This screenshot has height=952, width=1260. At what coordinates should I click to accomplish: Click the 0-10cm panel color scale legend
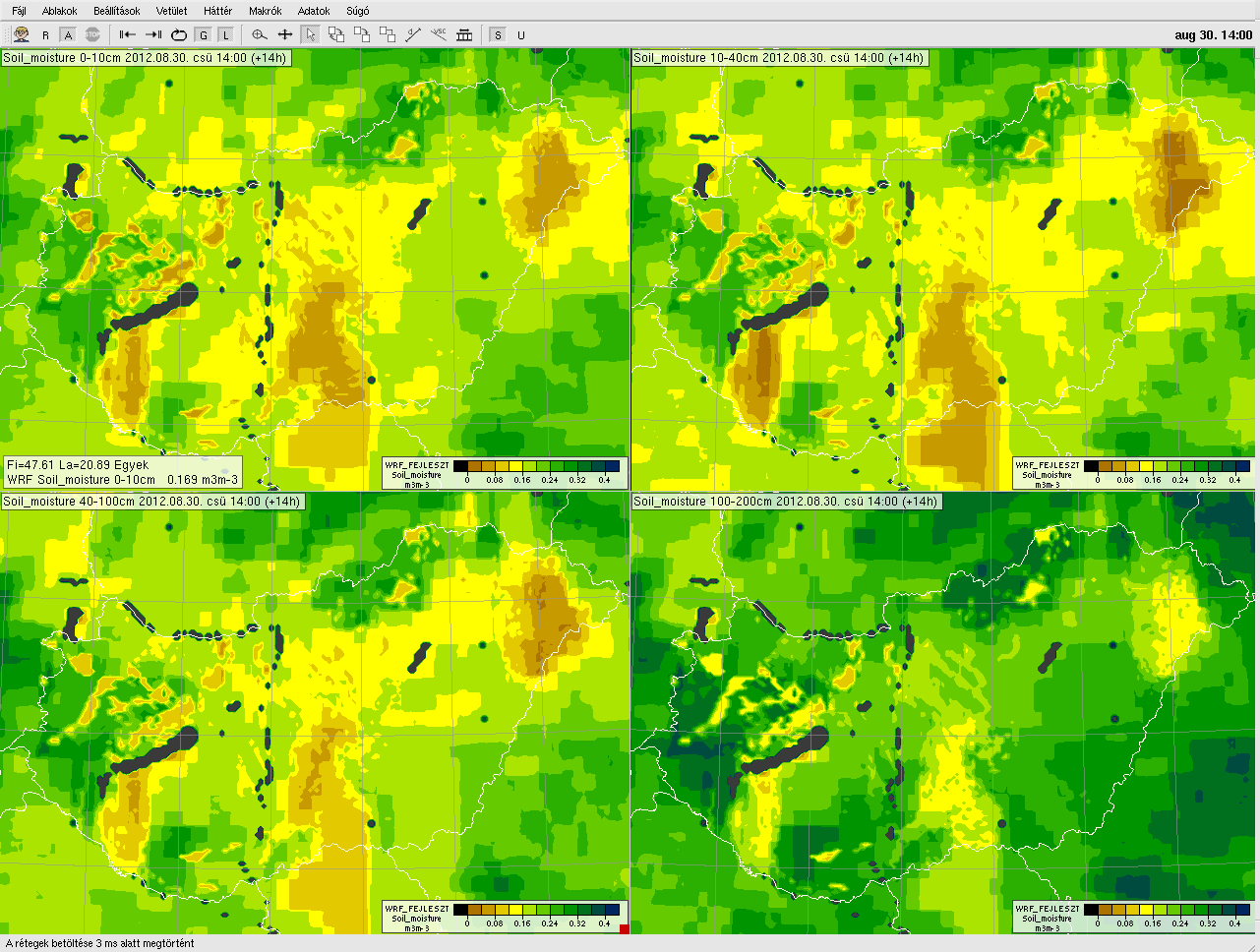point(505,473)
